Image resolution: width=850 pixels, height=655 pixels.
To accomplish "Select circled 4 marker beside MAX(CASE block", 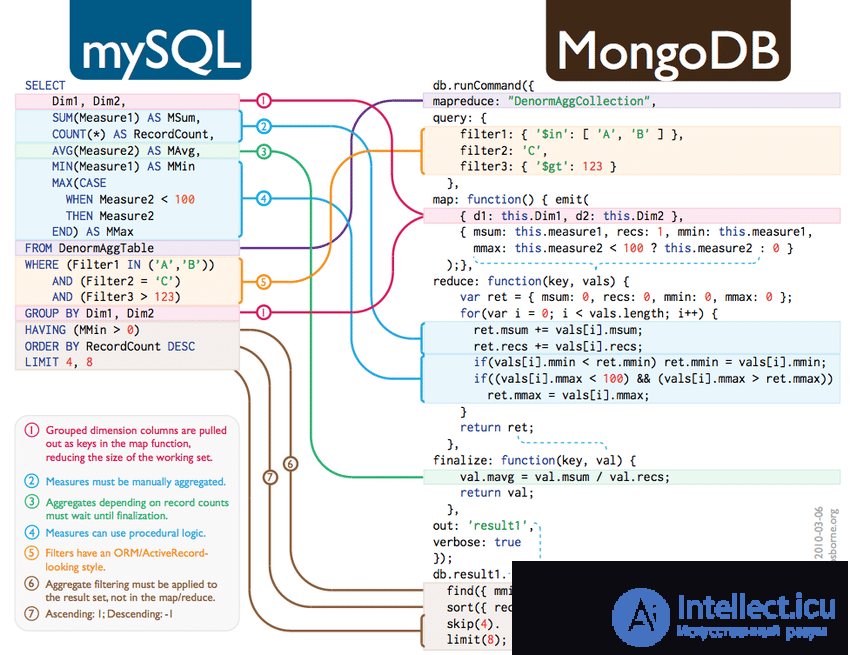I will [263, 198].
